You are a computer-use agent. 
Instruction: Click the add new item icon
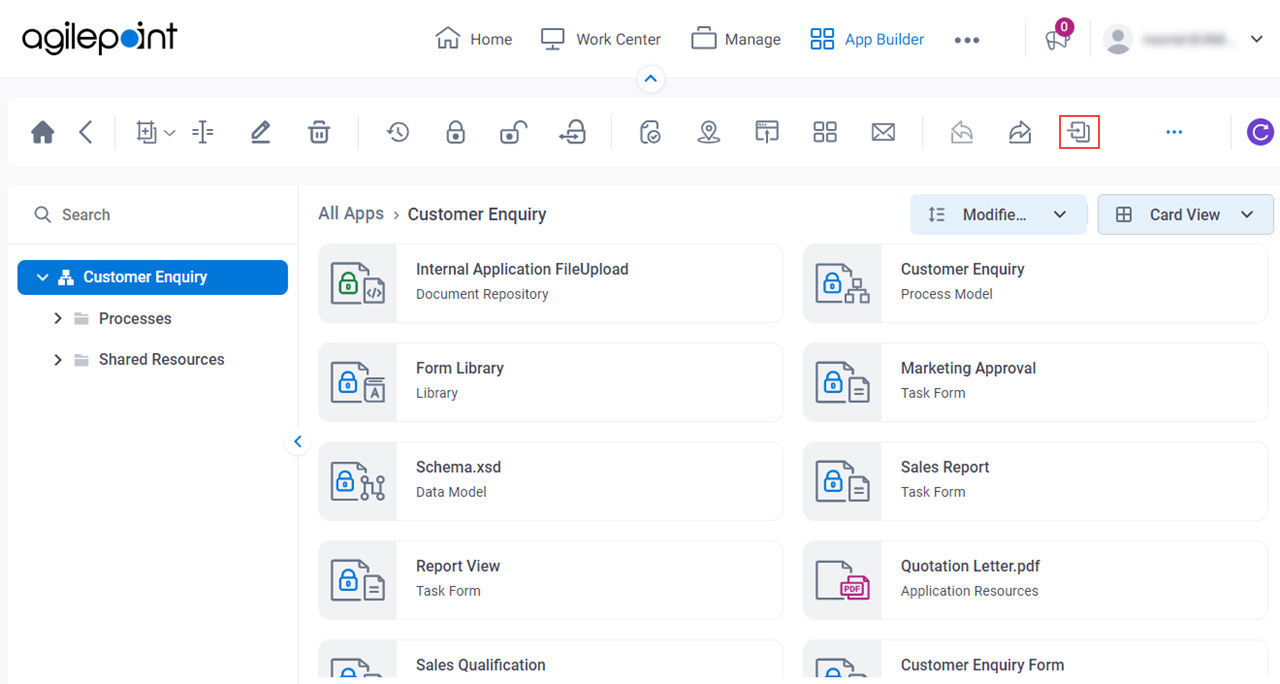(147, 132)
